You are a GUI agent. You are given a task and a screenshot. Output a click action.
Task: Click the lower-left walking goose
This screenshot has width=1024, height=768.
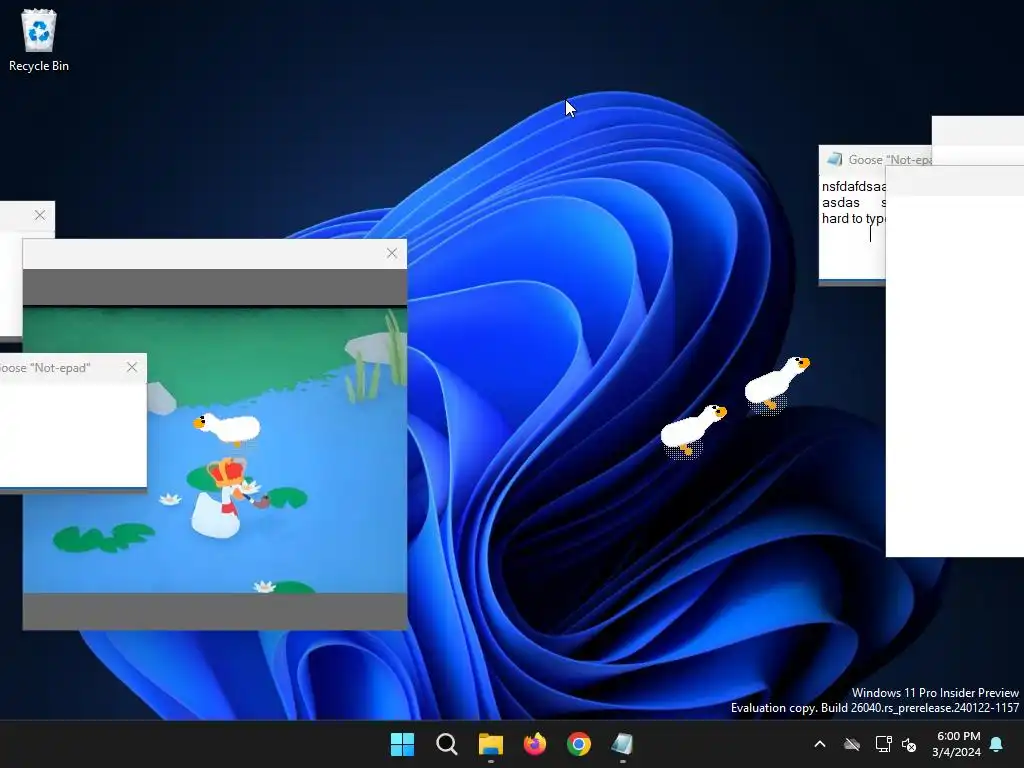click(692, 431)
